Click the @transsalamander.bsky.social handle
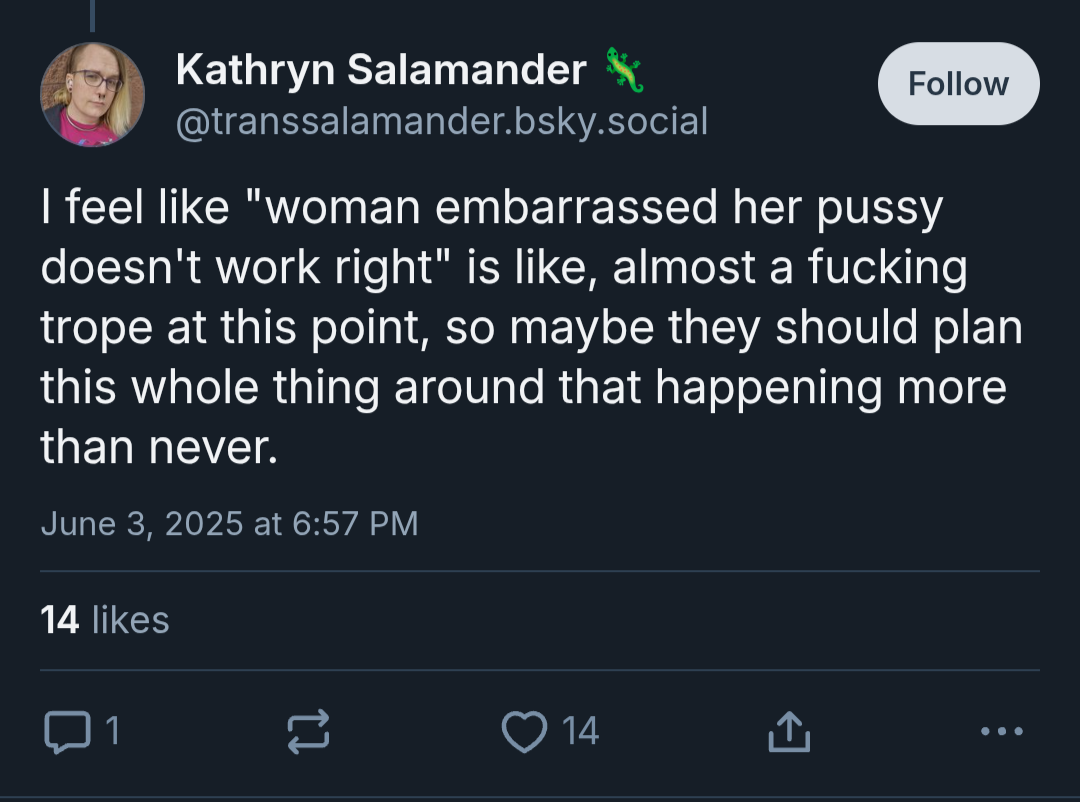This screenshot has width=1080, height=802. [x=442, y=121]
